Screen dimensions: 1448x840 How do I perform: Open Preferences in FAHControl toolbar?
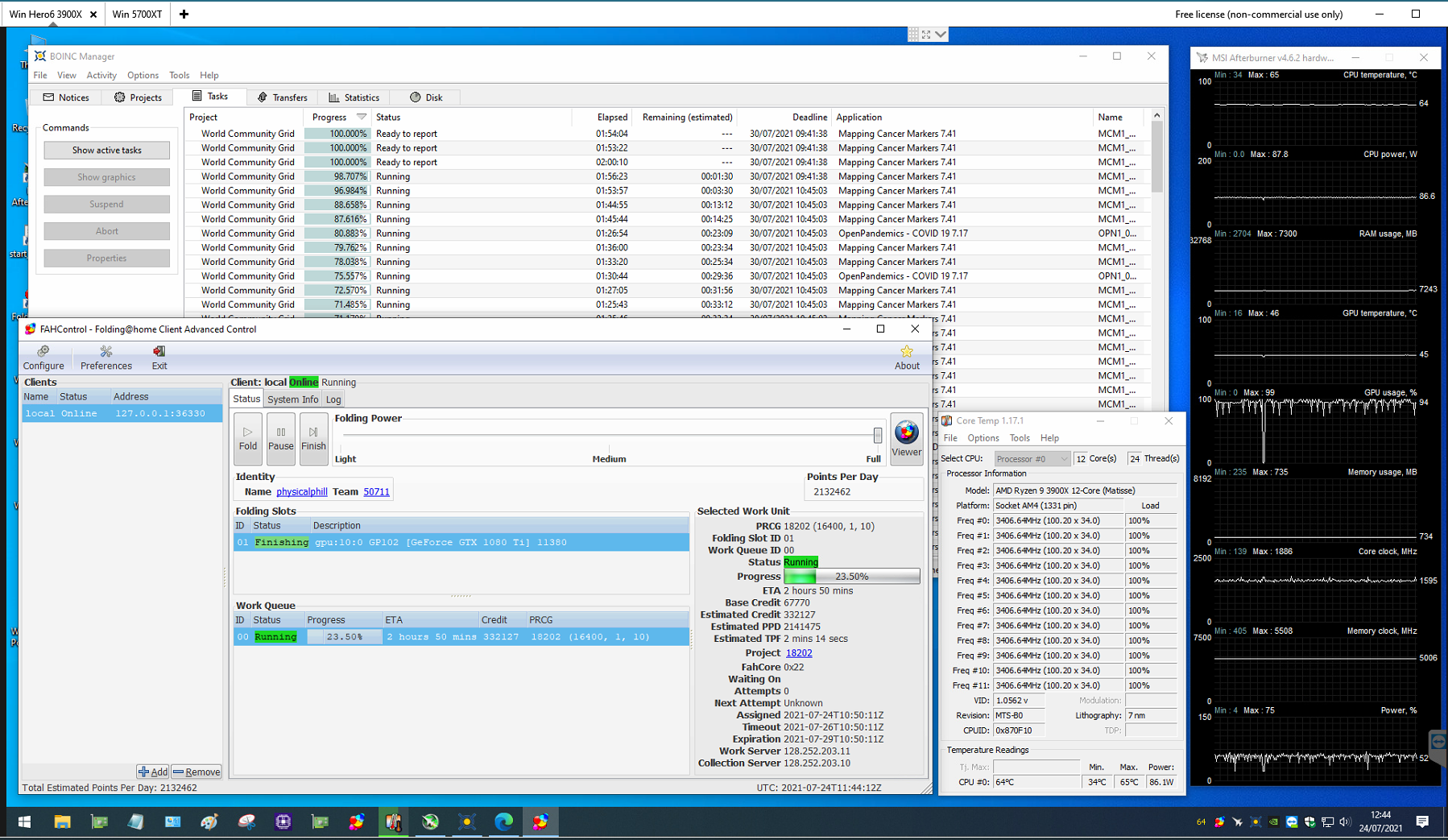point(105,358)
